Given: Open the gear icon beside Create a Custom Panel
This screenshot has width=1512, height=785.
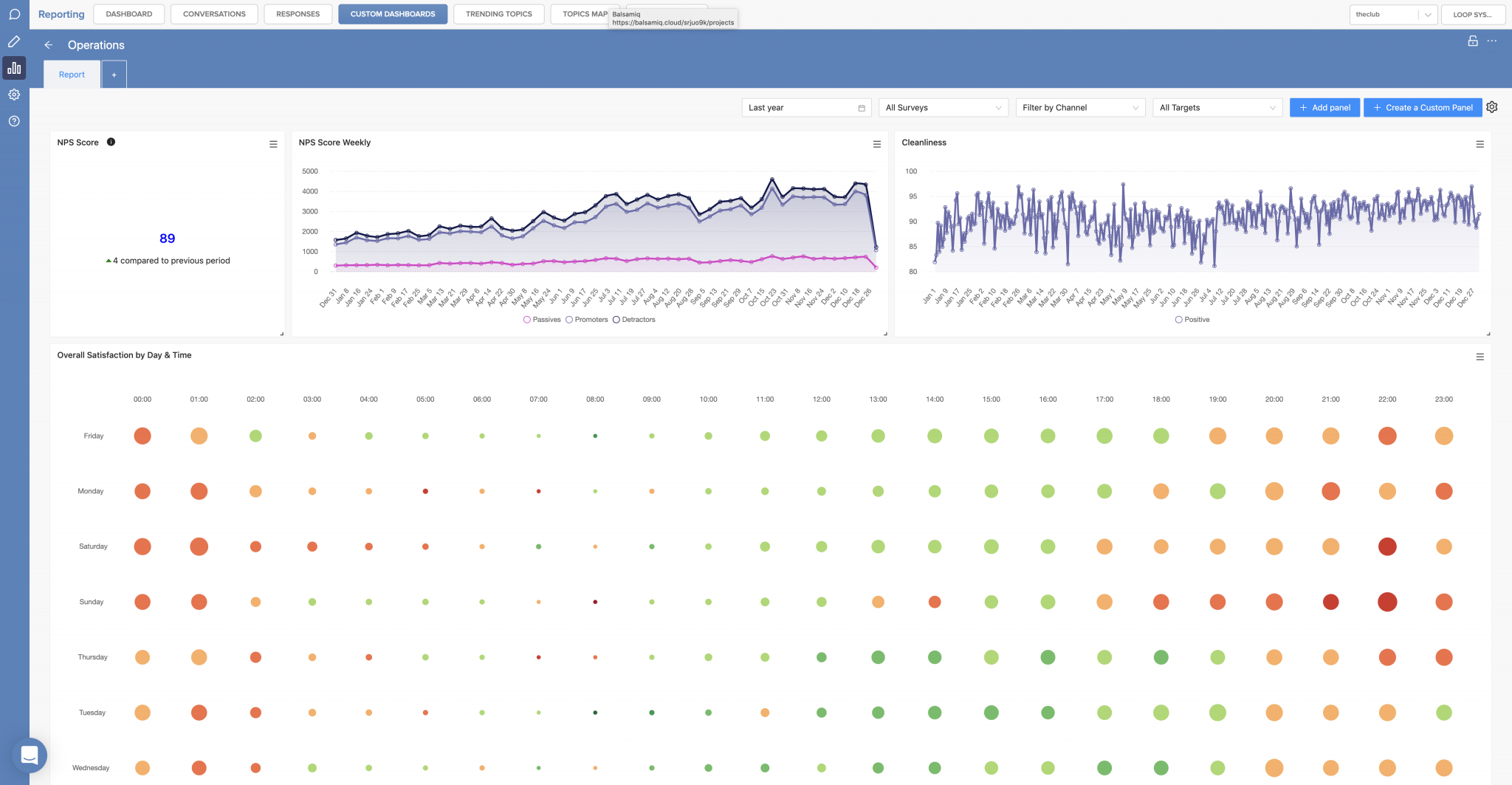Looking at the screenshot, I should [1492, 106].
